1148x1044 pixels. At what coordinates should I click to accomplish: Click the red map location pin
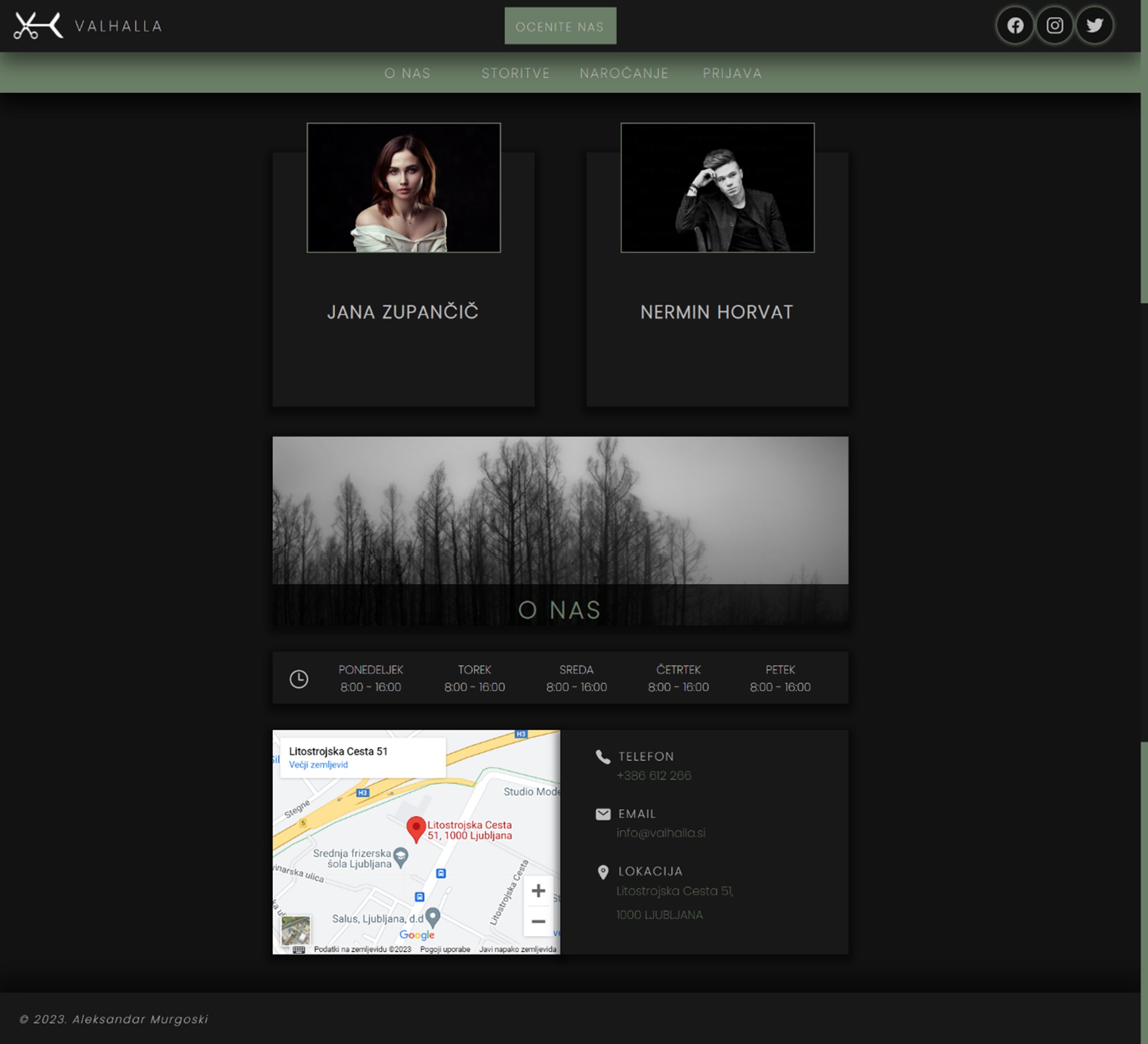[x=416, y=827]
